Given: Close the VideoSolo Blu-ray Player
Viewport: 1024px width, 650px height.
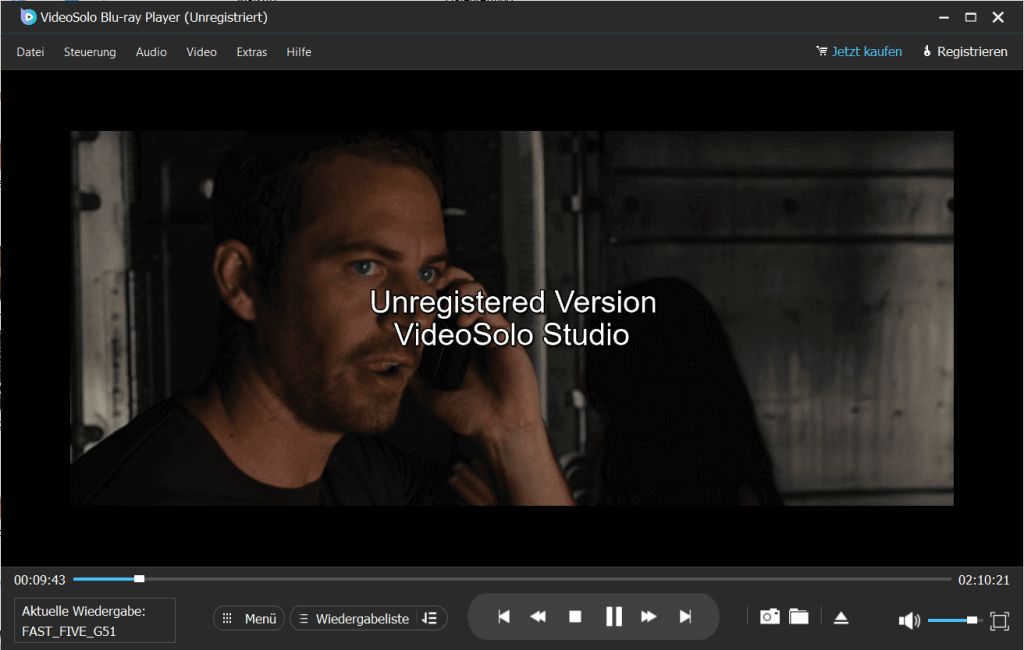Looking at the screenshot, I should [x=998, y=18].
